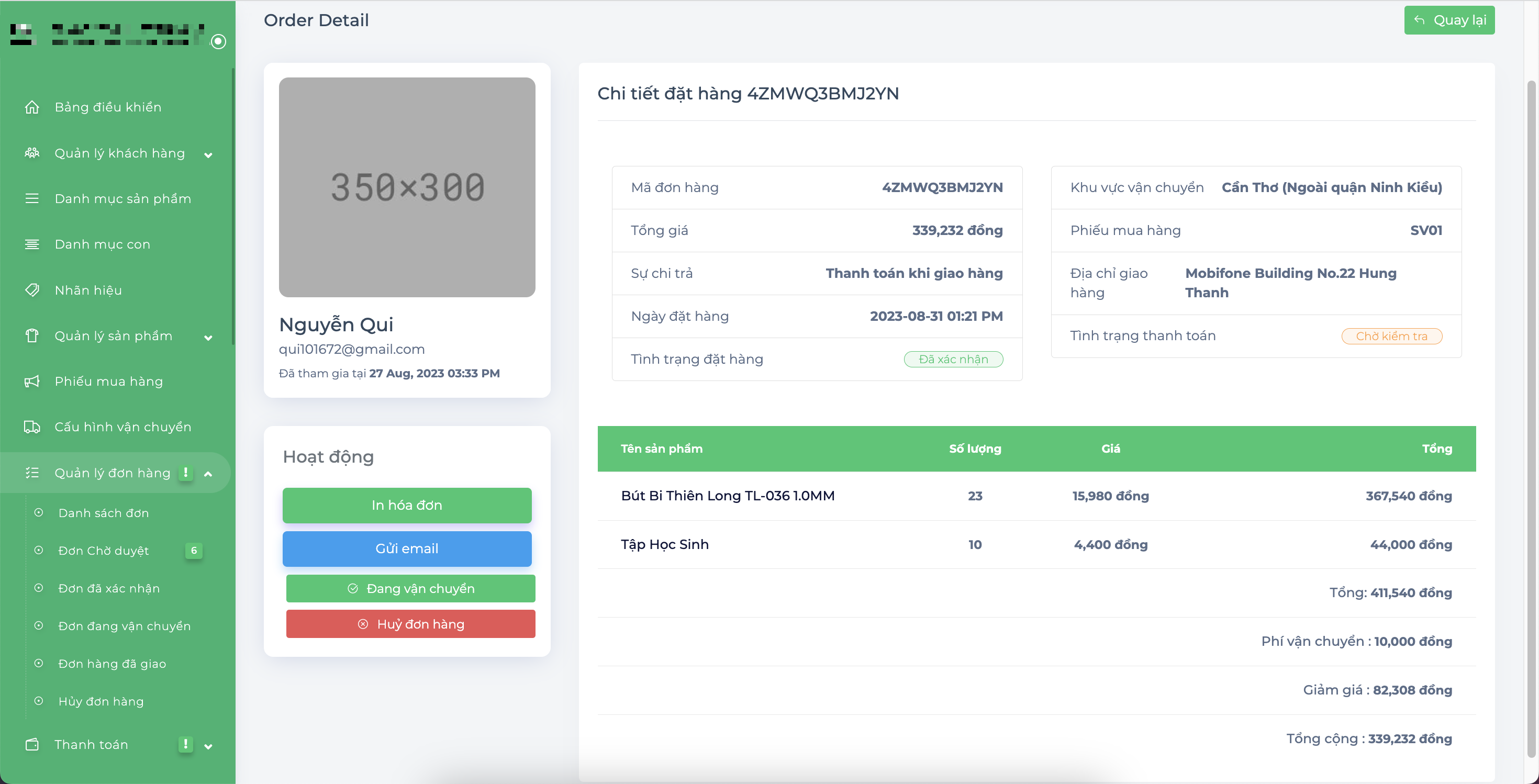Screen dimensions: 1539x784
Task: Click product name Bút Bi Thiên Long TL-036 1.0MM
Action: click(x=728, y=496)
